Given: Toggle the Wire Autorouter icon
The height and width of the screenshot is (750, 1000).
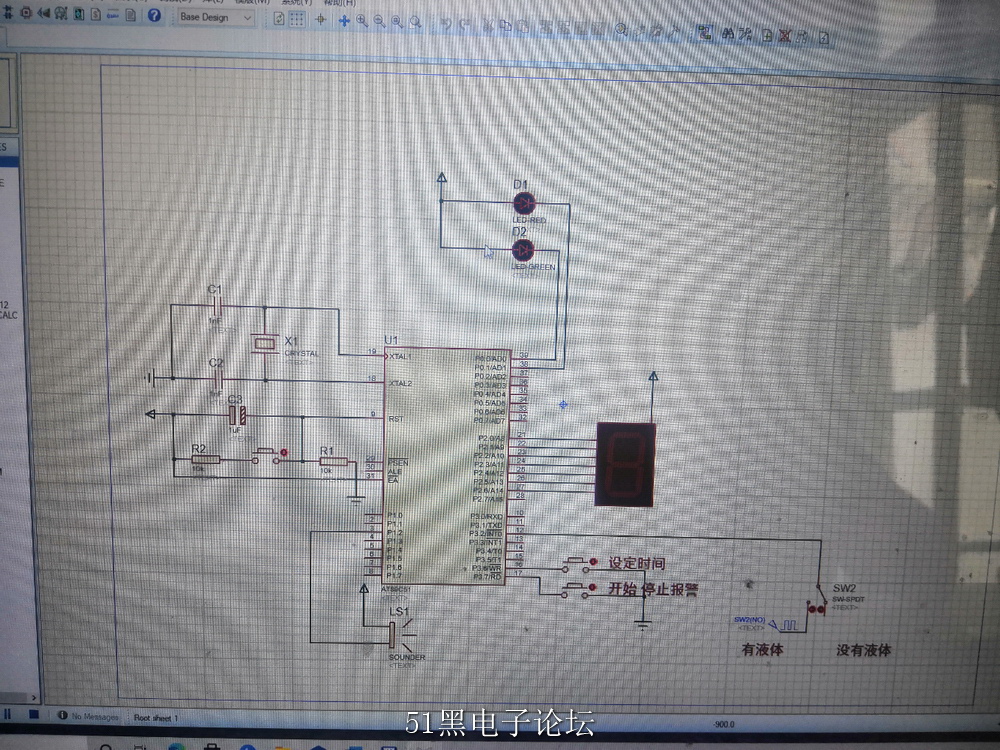Looking at the screenshot, I should (704, 32).
